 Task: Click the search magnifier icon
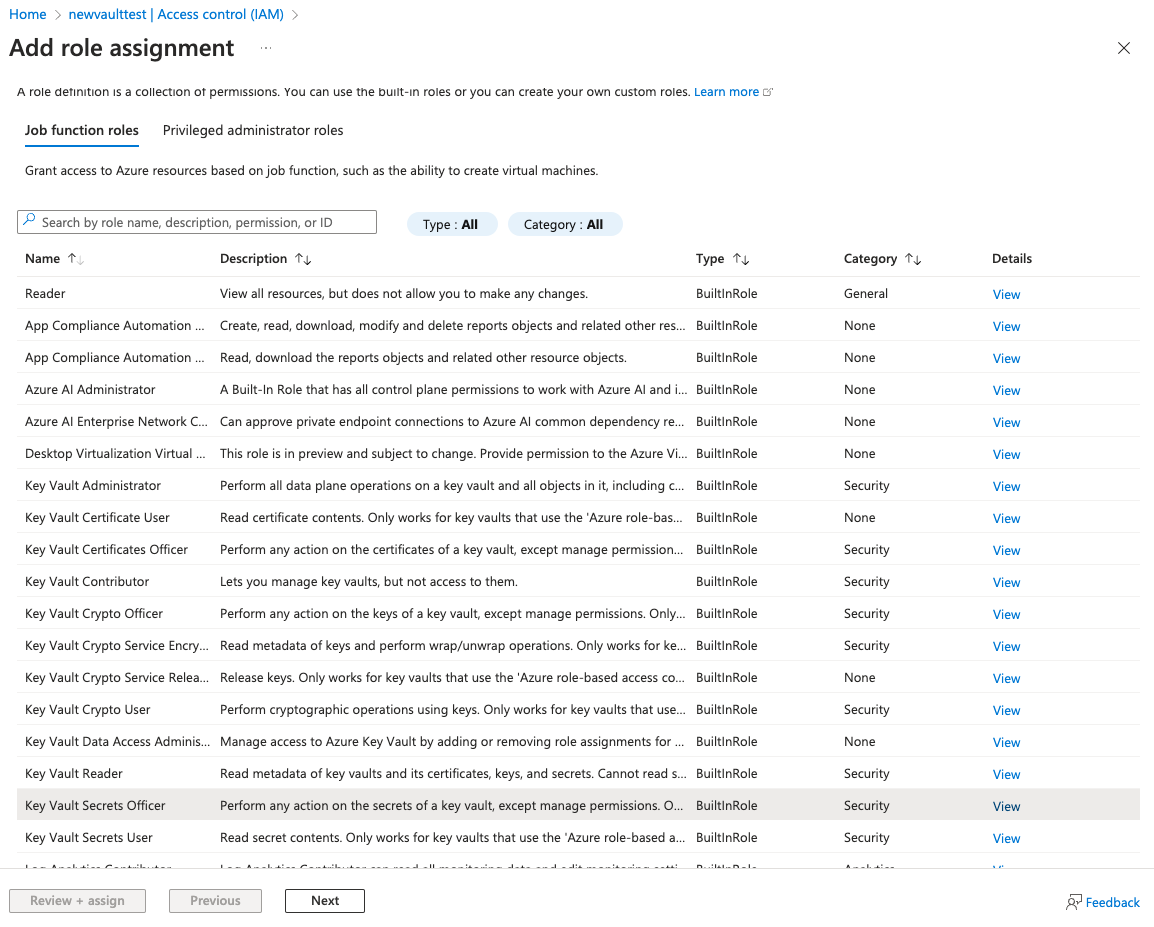tap(30, 222)
